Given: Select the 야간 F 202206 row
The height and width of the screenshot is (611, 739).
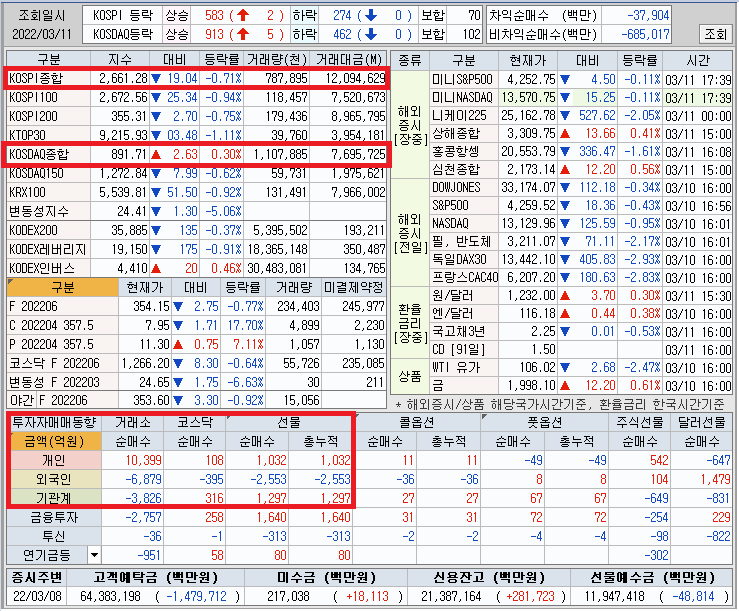Looking at the screenshot, I should 197,401.
